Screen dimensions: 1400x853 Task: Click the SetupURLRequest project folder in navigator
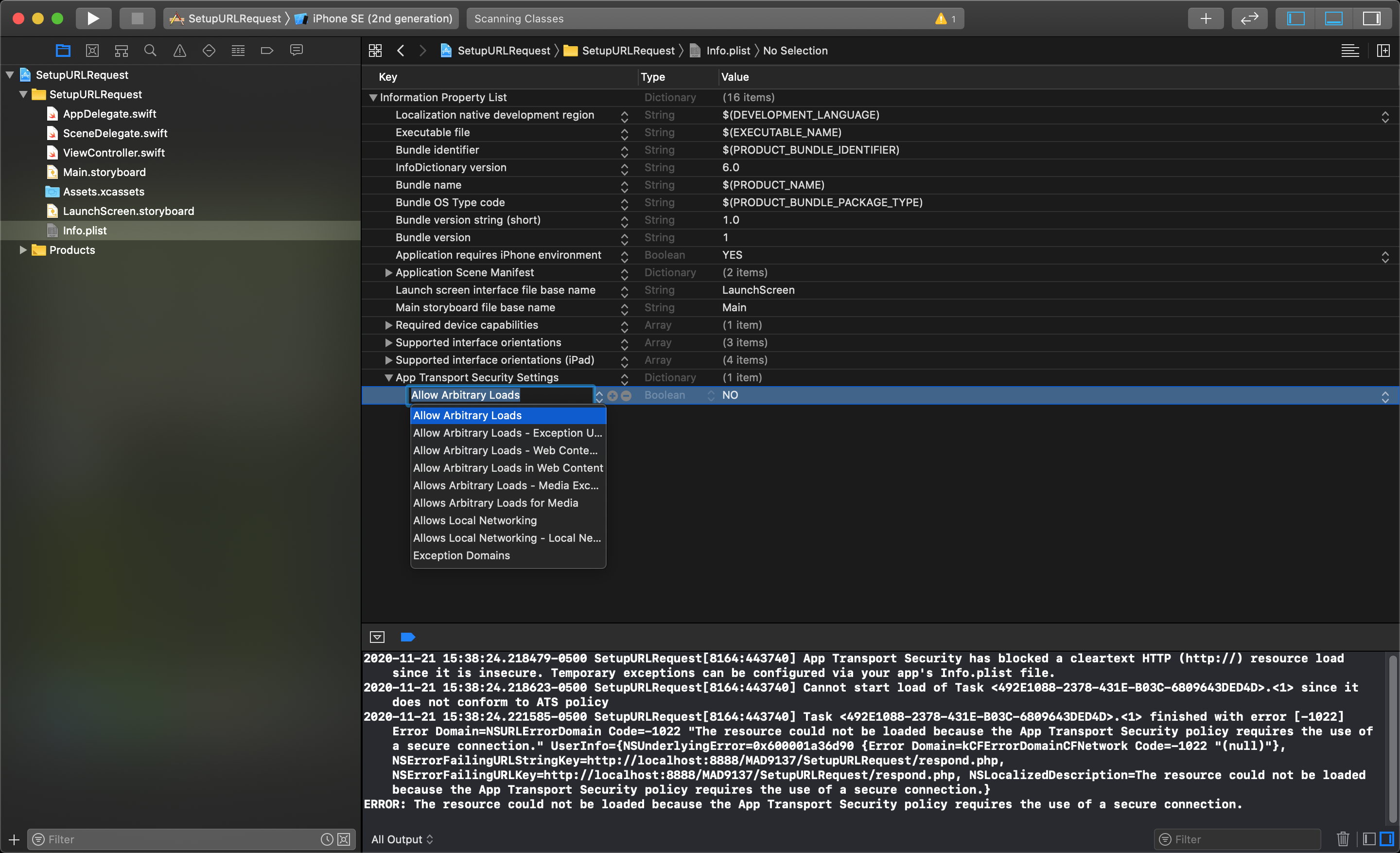[x=95, y=94]
